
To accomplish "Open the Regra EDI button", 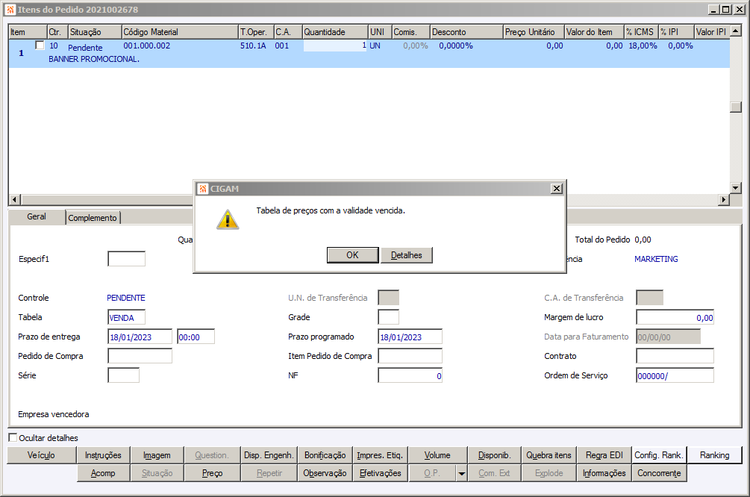I will [x=604, y=455].
